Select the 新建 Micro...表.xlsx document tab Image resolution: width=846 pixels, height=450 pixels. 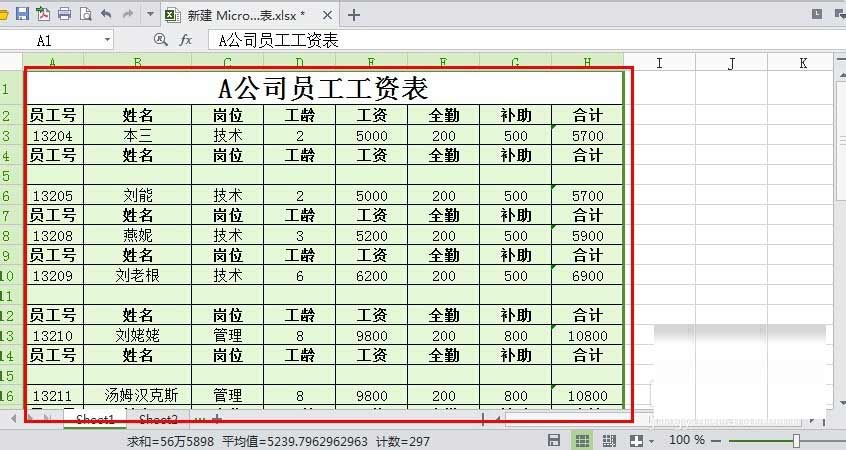pyautogui.click(x=244, y=15)
